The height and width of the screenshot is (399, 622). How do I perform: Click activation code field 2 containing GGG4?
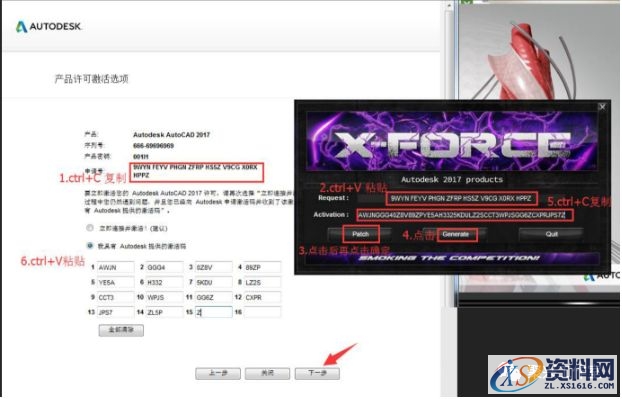(165, 267)
